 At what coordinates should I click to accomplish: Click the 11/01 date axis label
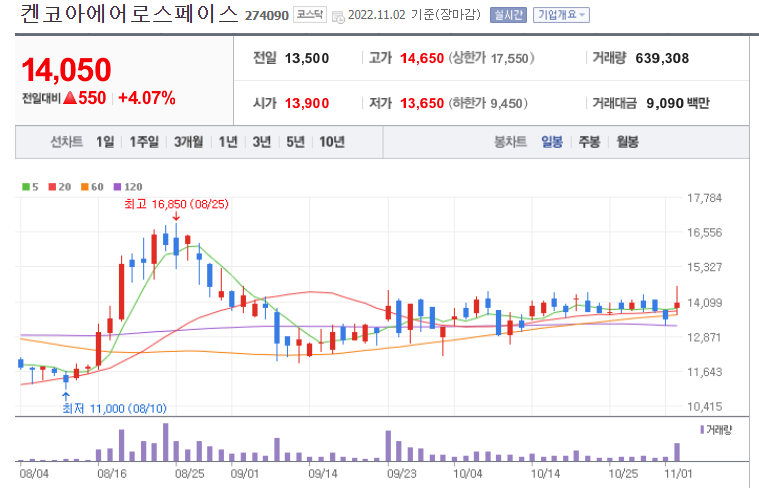(x=678, y=473)
